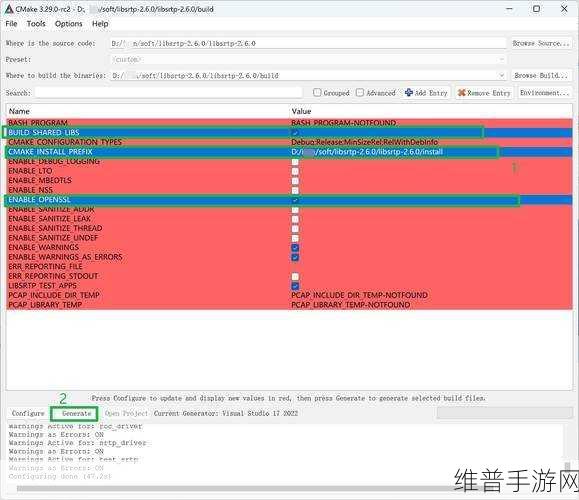Click the Name column header
The image size is (579, 500).
[147, 111]
